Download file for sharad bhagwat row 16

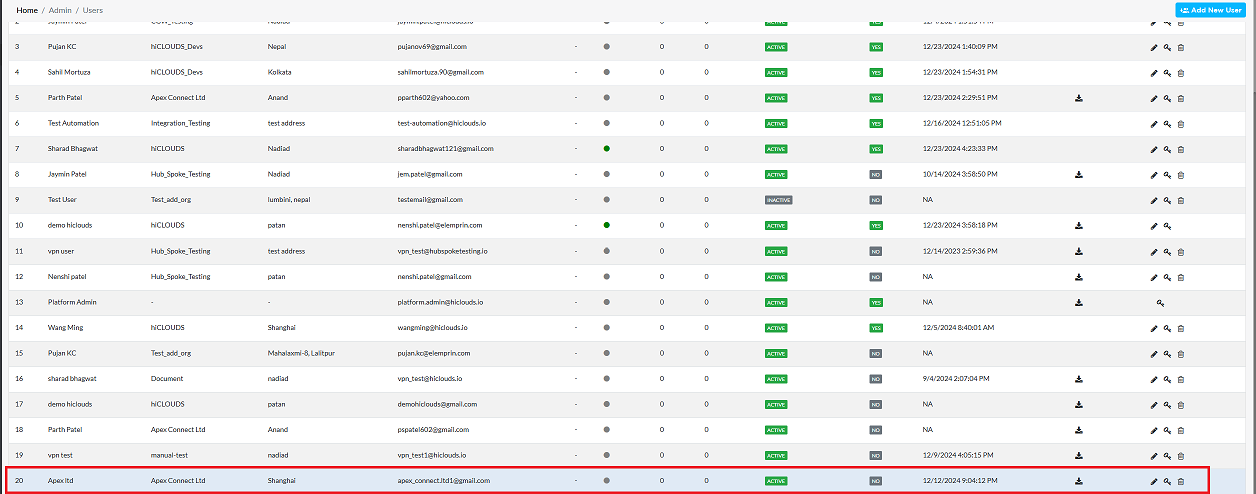[1079, 379]
